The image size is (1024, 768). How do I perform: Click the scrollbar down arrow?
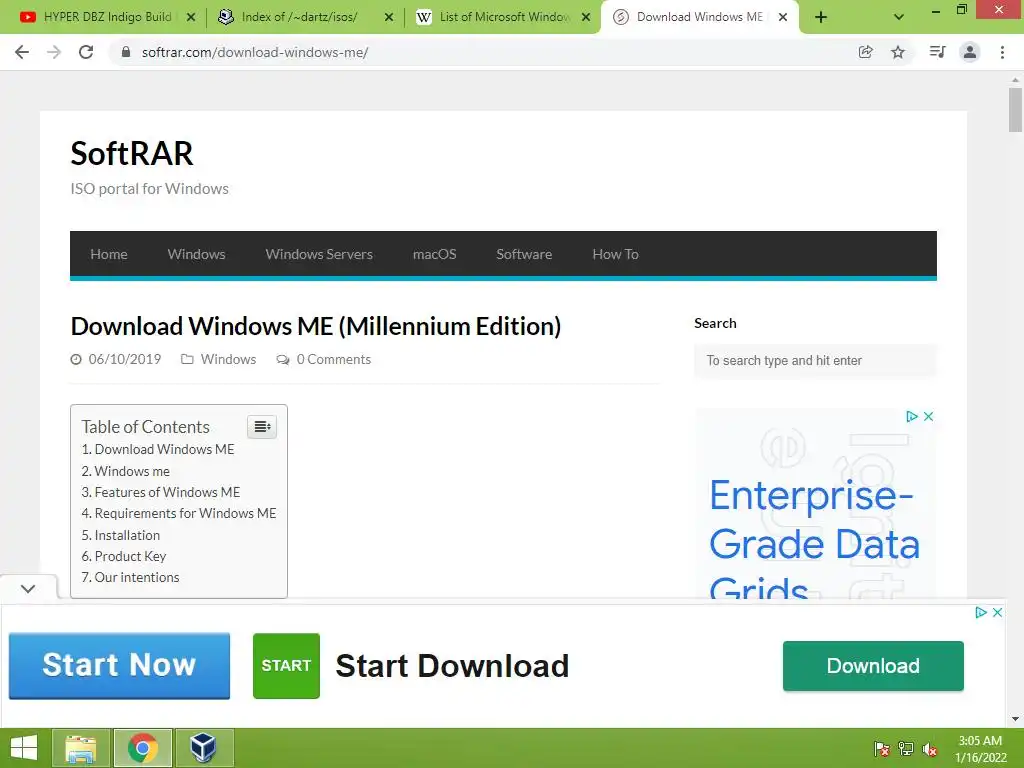(1015, 719)
